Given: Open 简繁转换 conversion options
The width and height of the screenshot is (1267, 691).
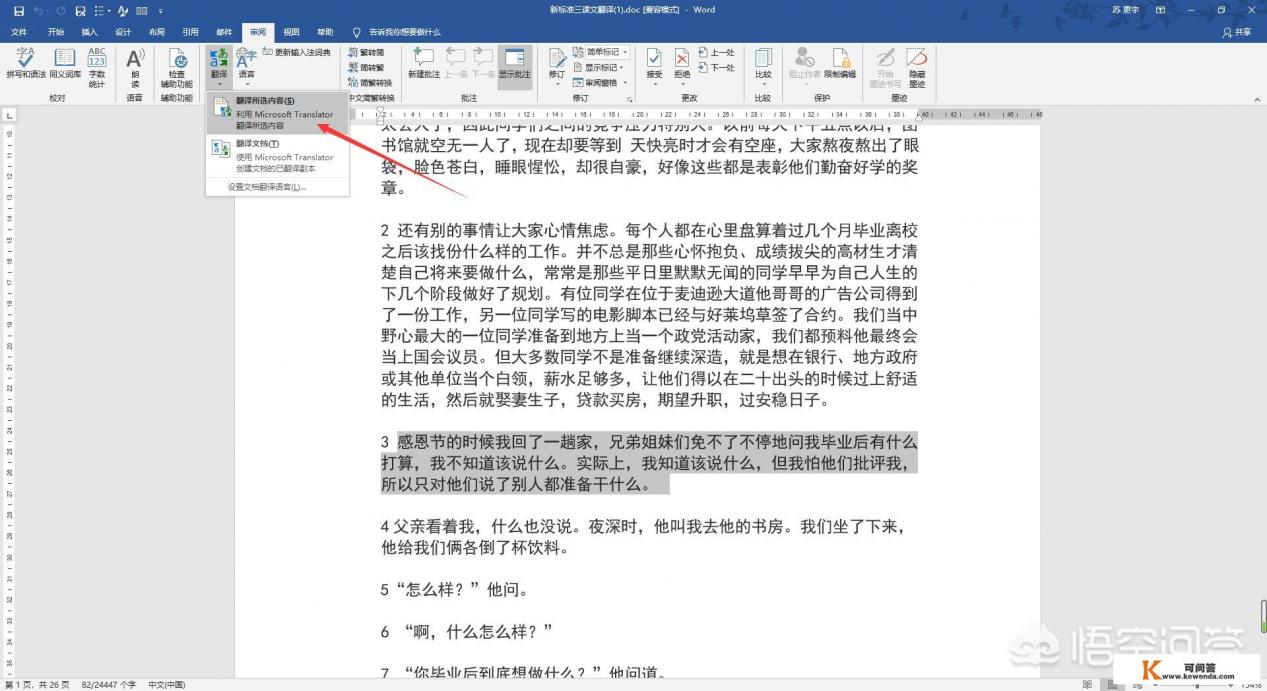Looking at the screenshot, I should coord(370,83).
